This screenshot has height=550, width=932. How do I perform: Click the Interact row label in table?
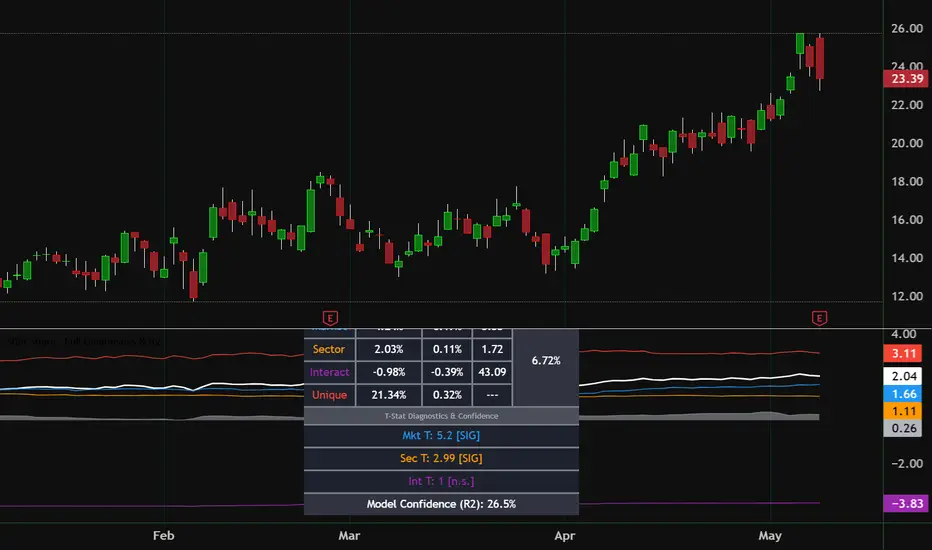pyautogui.click(x=329, y=372)
